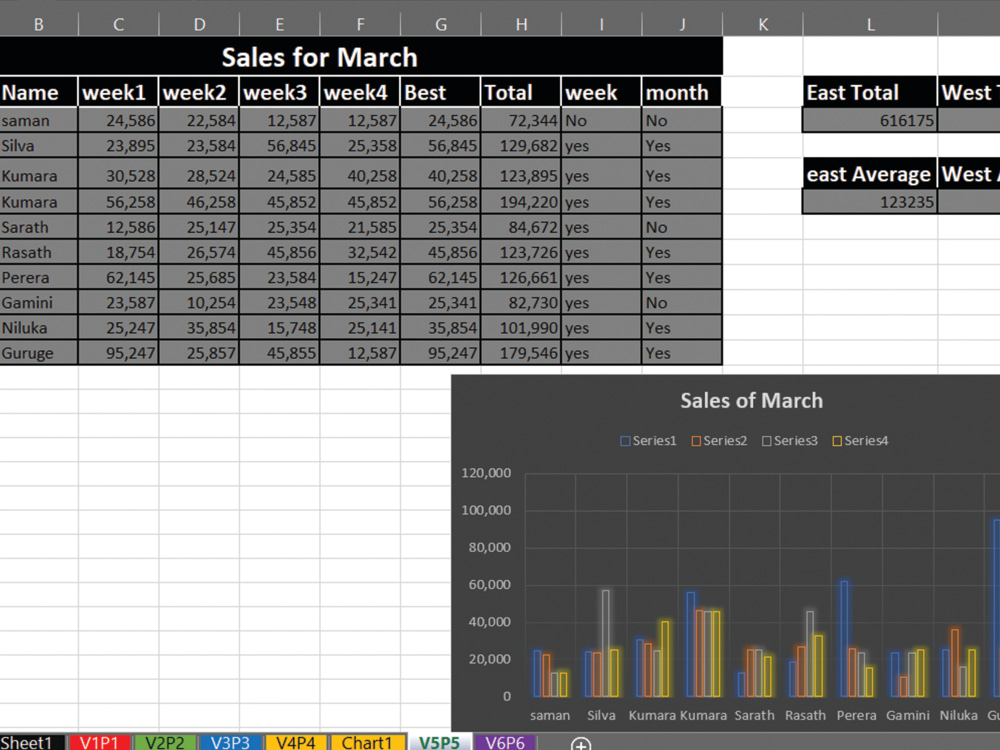Open the Chart1 sheet tab
The image size is (1000, 750).
tap(367, 742)
